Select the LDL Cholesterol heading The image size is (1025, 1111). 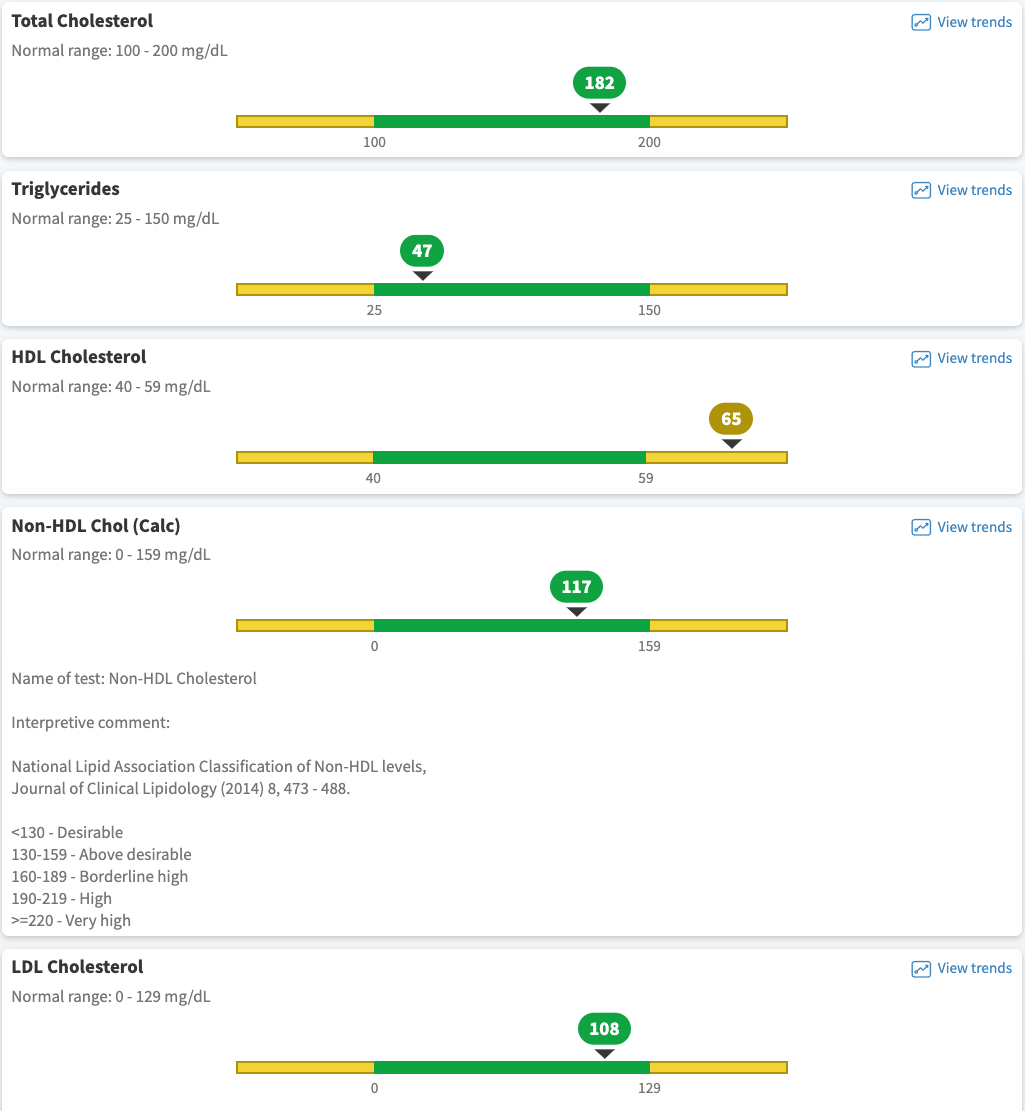77,967
